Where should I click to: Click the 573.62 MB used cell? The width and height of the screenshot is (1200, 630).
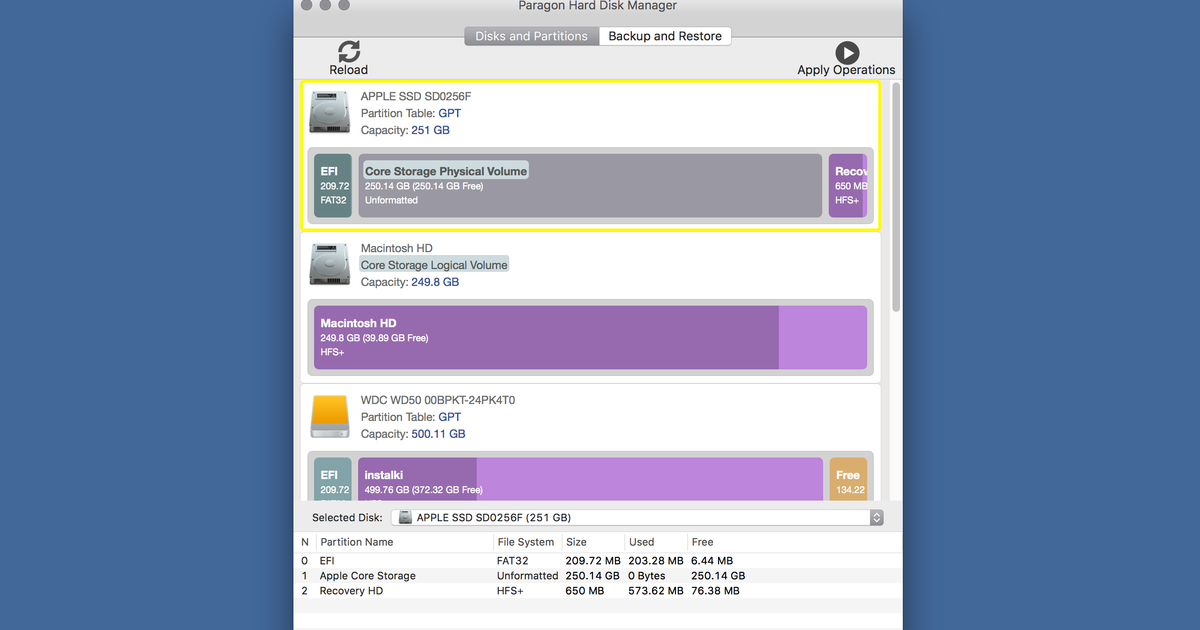pyautogui.click(x=656, y=591)
